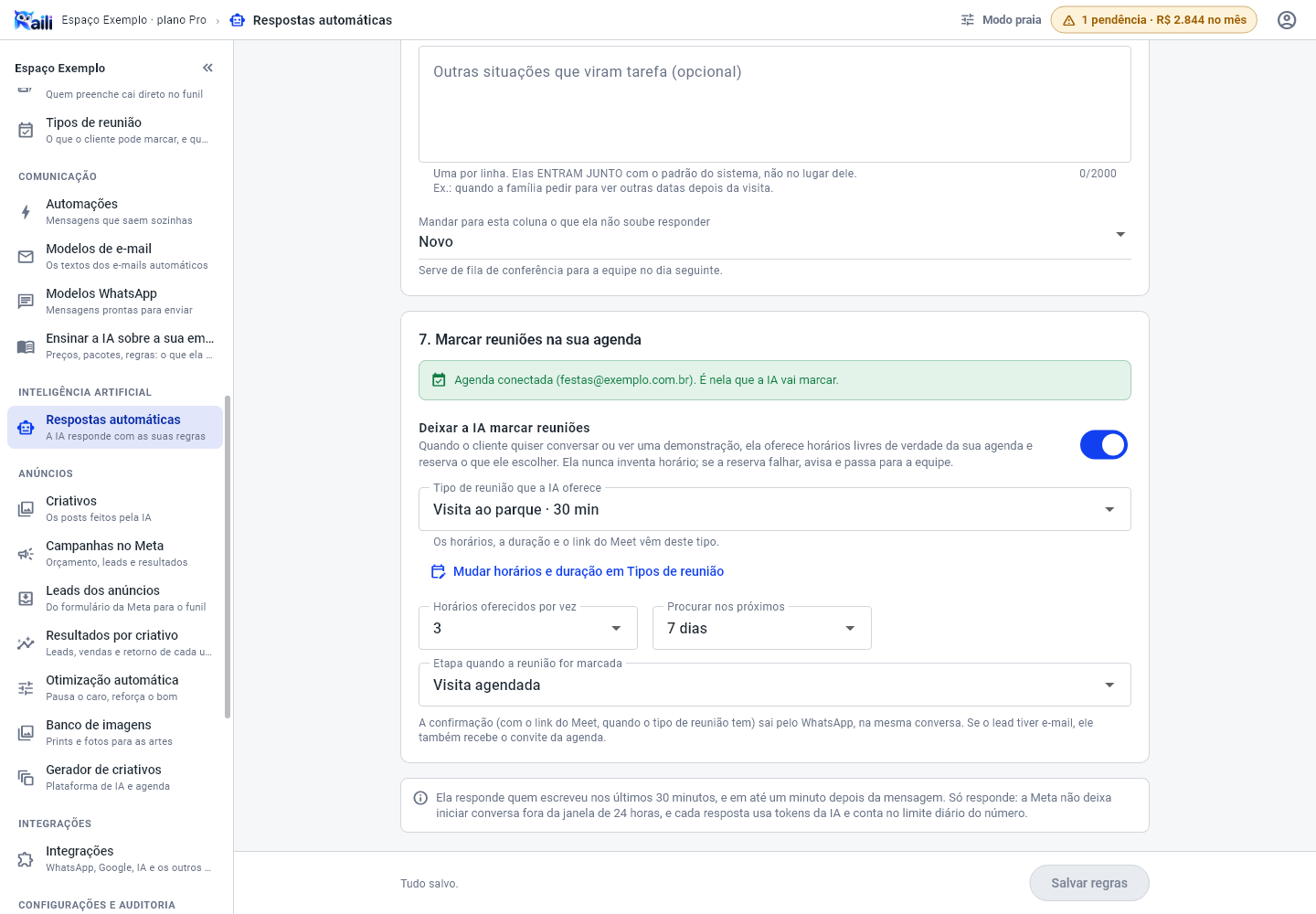
Task: Click the Agenda conectada (festas@exemplo.com.br) message
Action: 646,380
